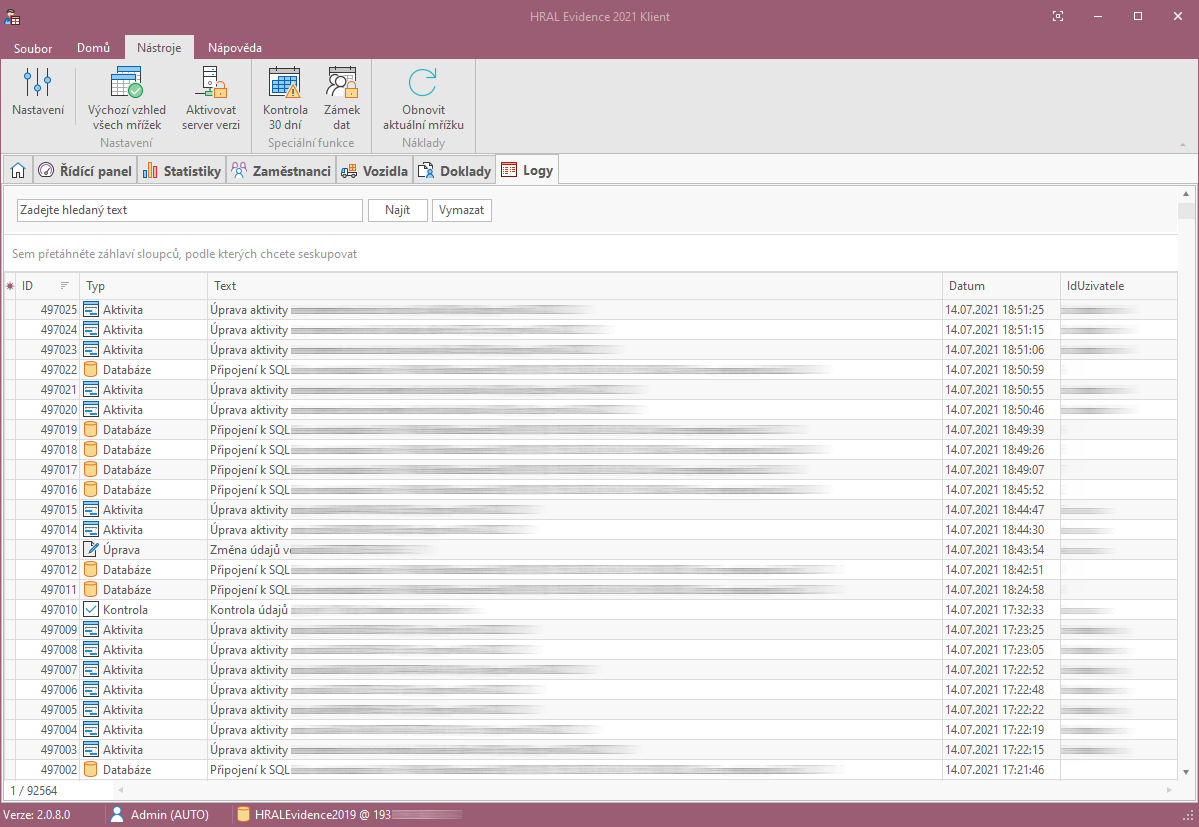Image resolution: width=1199 pixels, height=827 pixels.
Task: Click the 1 / 92564 record counter
Action: (34, 790)
